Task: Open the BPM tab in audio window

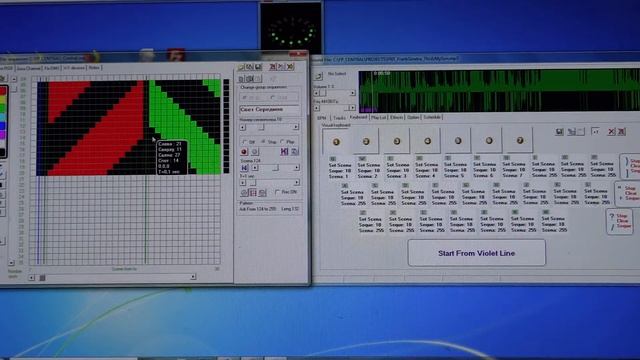Action: (x=322, y=118)
